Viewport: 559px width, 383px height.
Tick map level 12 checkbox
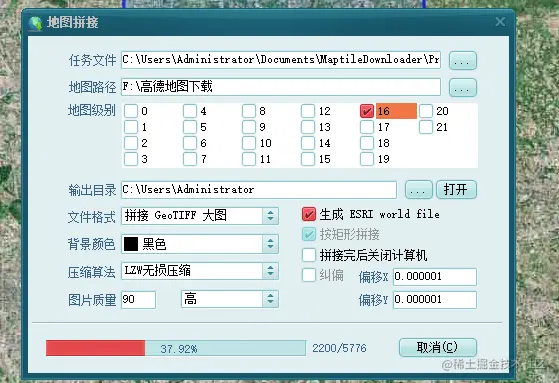point(308,111)
